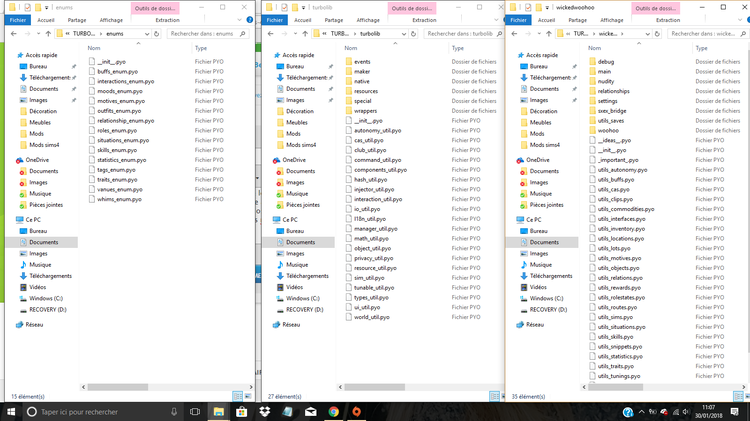Open Mail app from the taskbar
Viewport: 750px width, 421px height.
[310, 411]
